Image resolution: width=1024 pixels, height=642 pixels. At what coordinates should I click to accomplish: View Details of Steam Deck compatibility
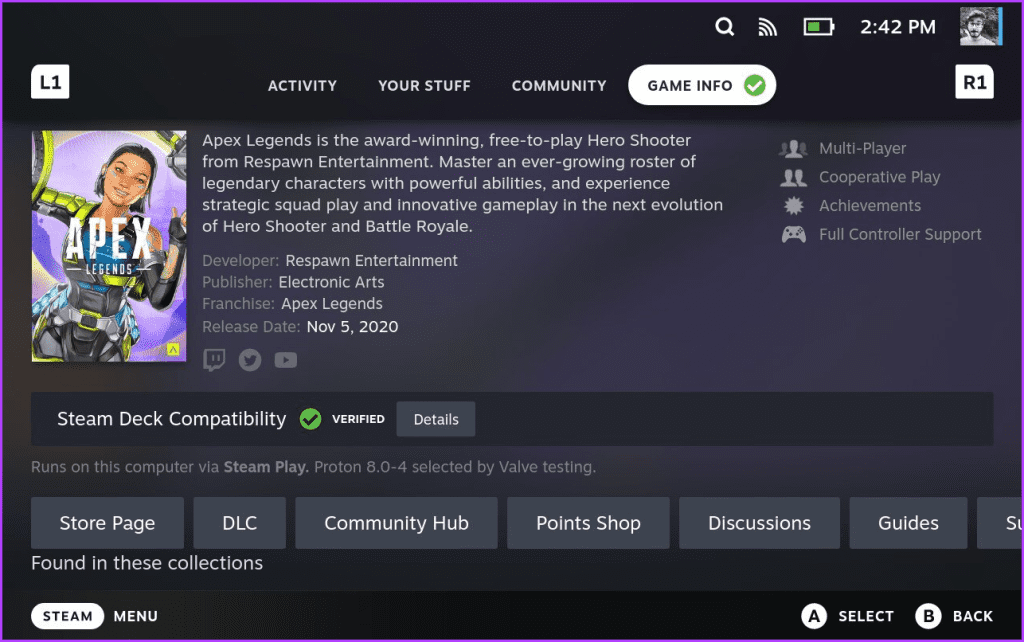[x=435, y=419]
